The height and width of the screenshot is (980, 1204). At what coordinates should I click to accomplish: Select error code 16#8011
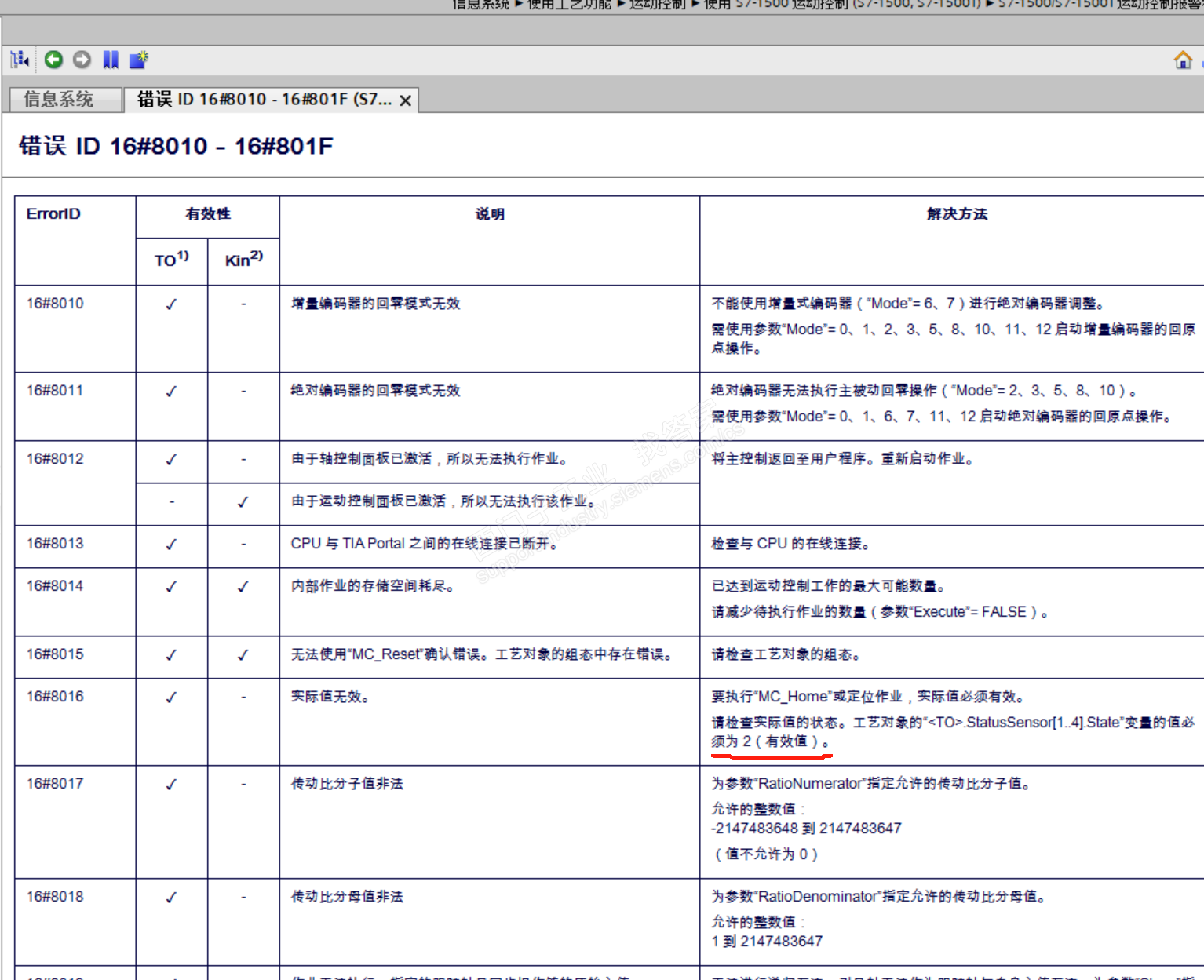tap(55, 391)
